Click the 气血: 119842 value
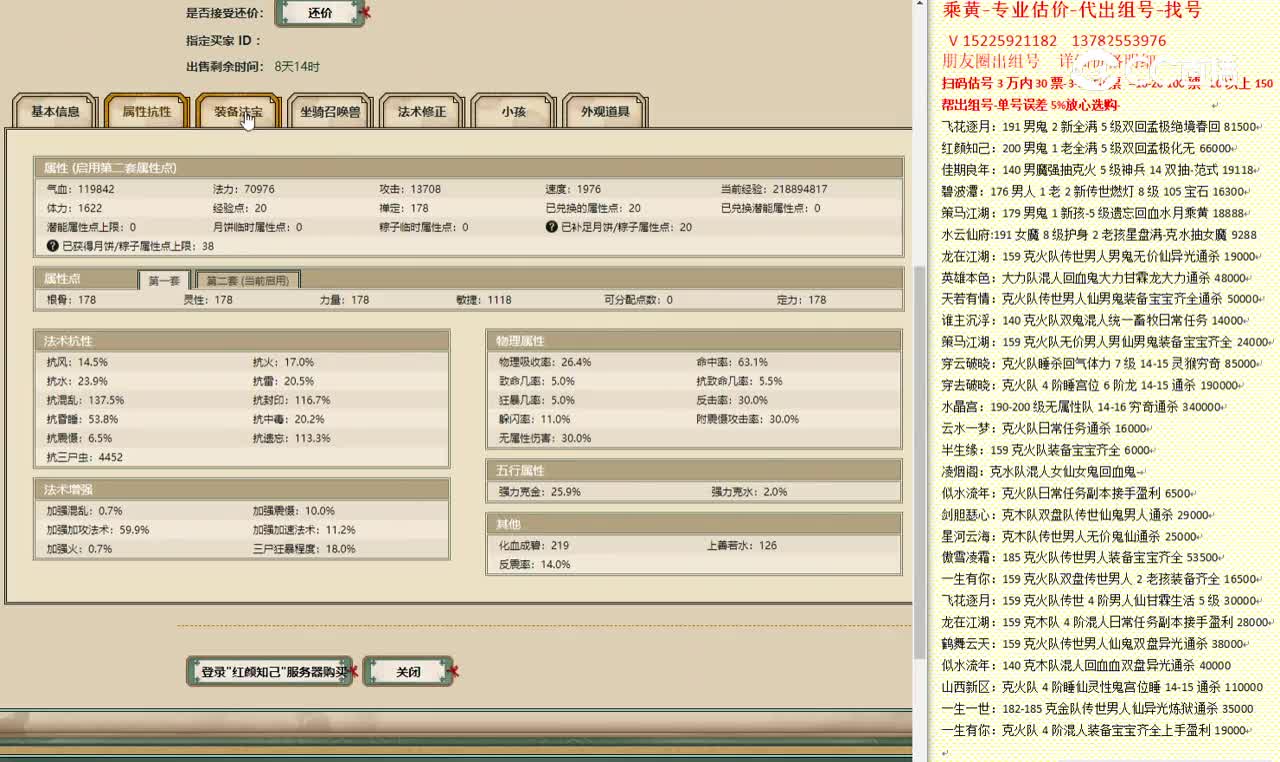 tap(80, 189)
